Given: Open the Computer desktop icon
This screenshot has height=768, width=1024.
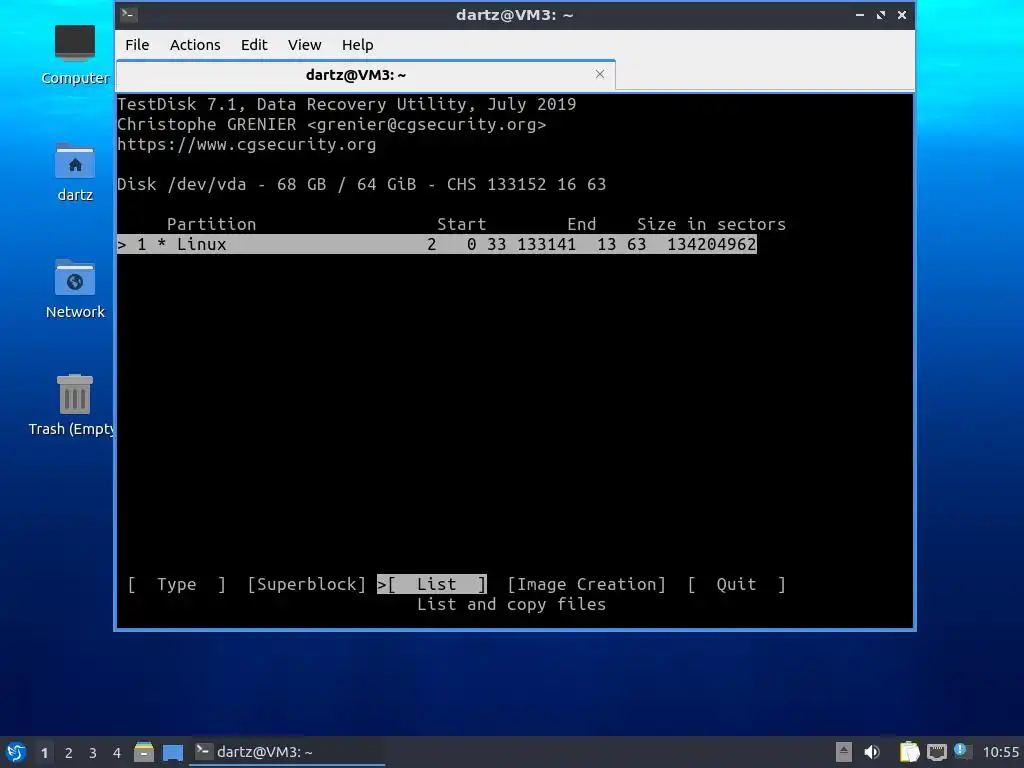Looking at the screenshot, I should coord(74,55).
